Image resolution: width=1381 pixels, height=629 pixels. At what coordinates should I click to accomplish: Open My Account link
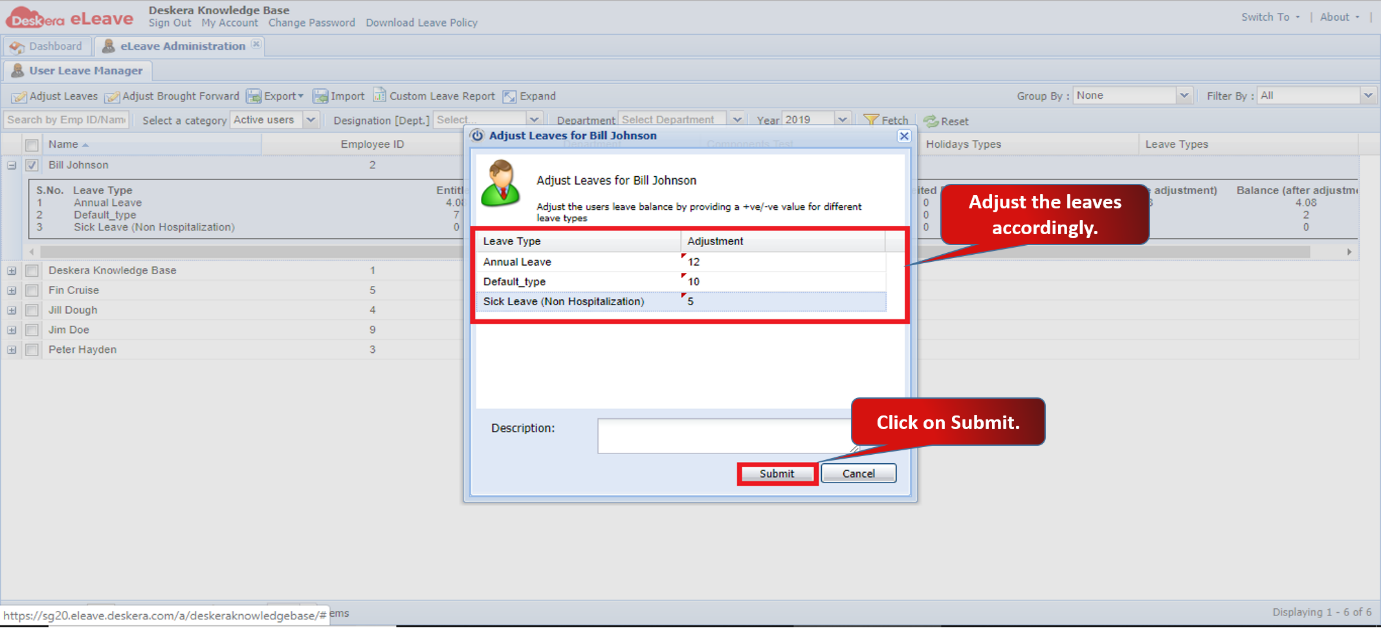pyautogui.click(x=230, y=23)
